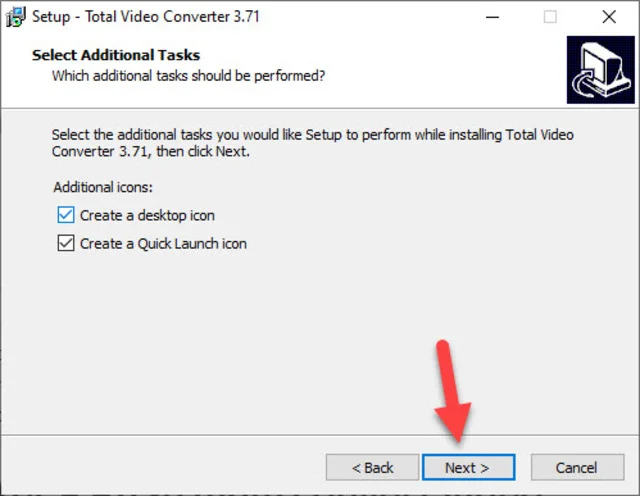The height and width of the screenshot is (496, 640).
Task: Click the wizard computer image in header
Action: 600,69
